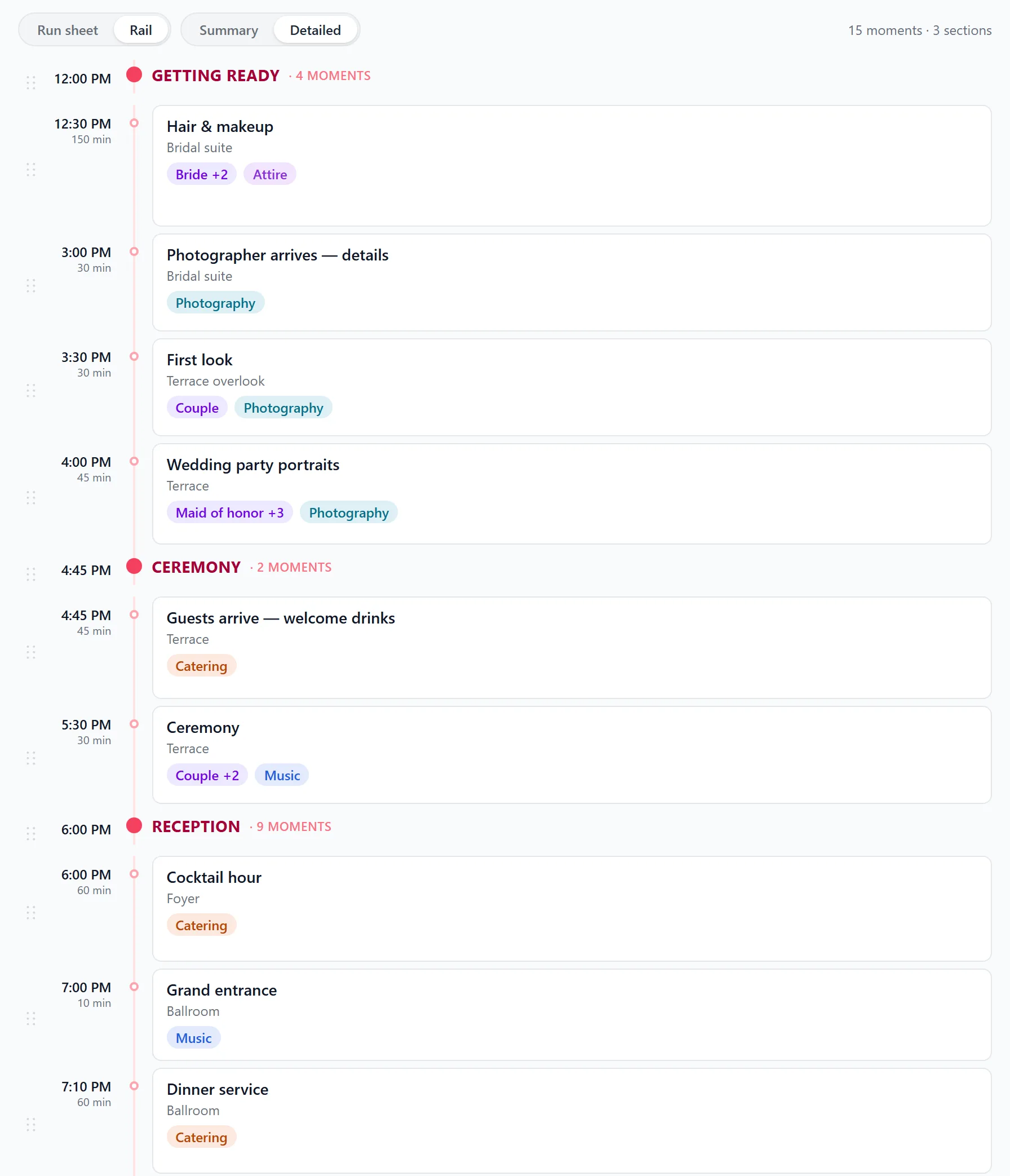The width and height of the screenshot is (1010, 1176).
Task: Select the Rail view toggle
Action: [141, 30]
